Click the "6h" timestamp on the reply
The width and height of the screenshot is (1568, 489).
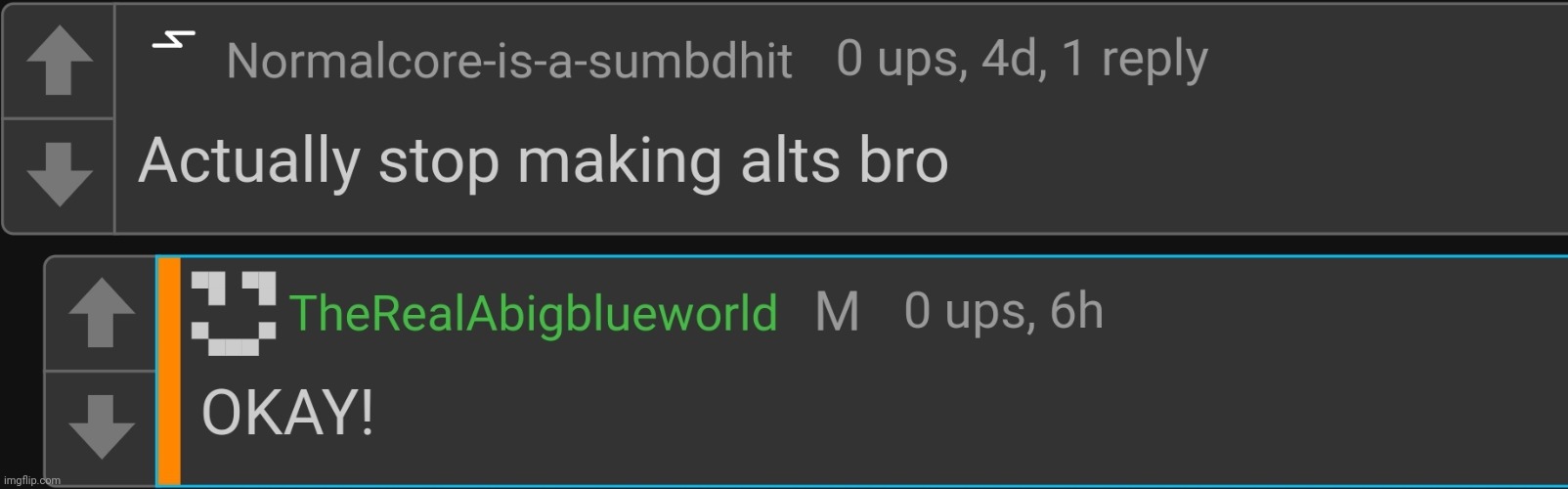[1077, 311]
